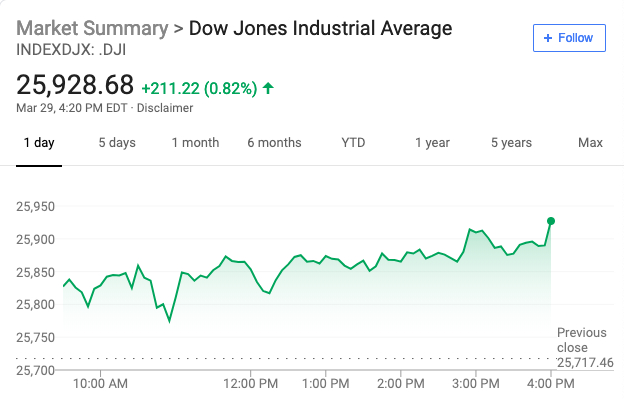Click the Dow Jones Industrial Average title
This screenshot has width=624, height=399.
320,29
